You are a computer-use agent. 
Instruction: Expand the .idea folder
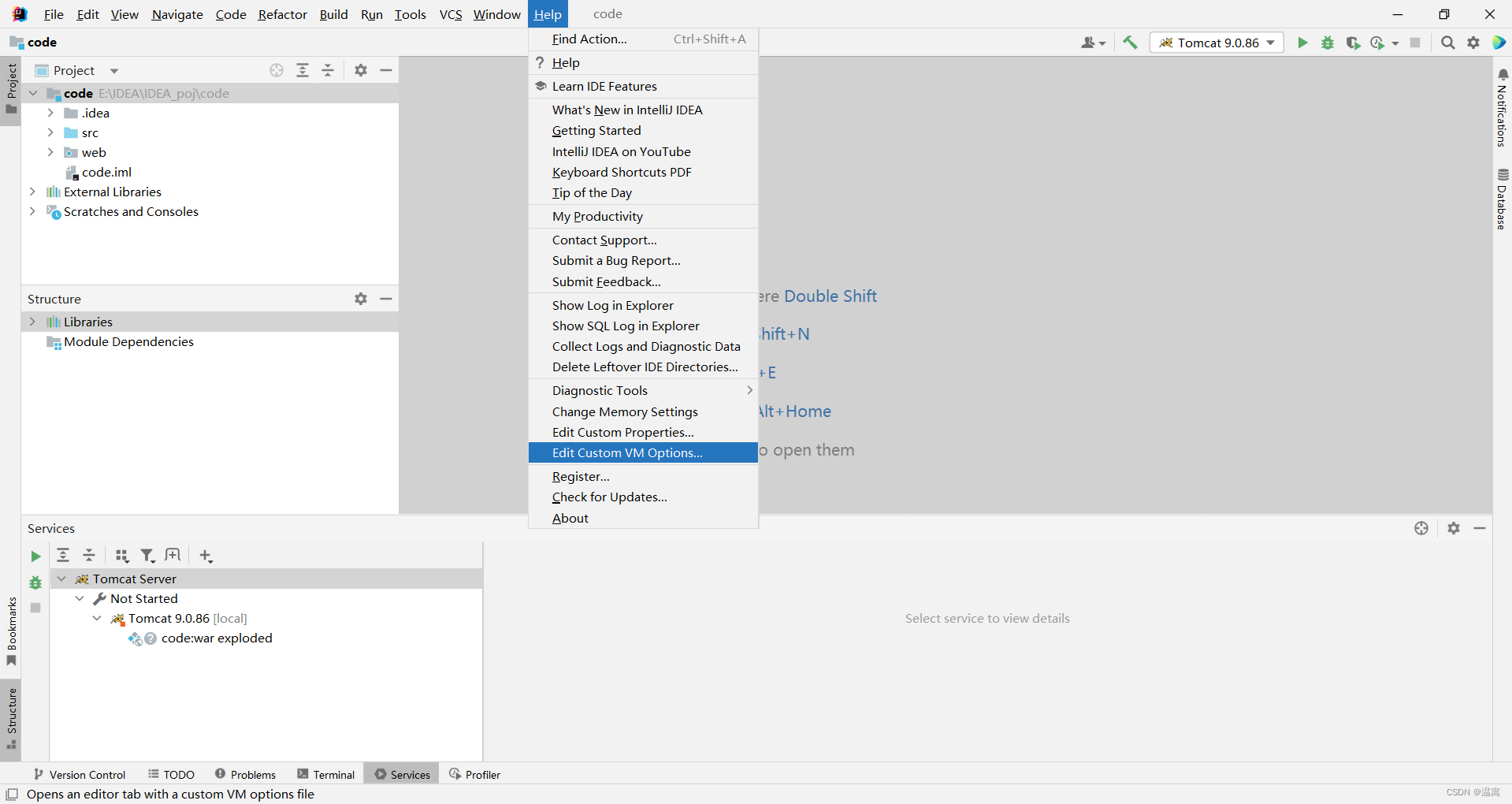click(x=50, y=113)
